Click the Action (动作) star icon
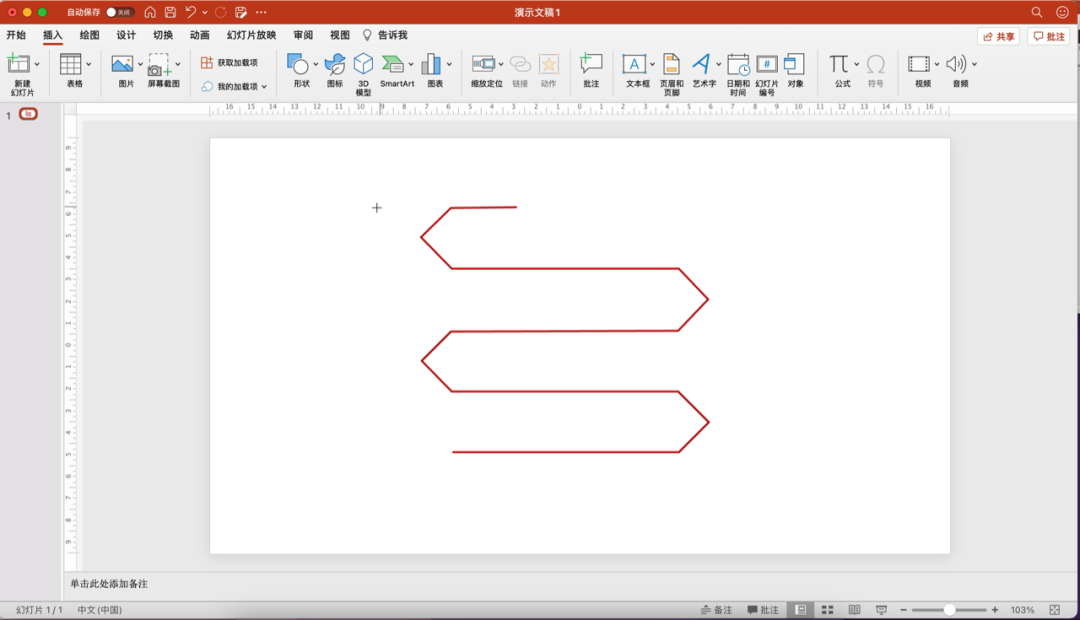 tap(549, 64)
